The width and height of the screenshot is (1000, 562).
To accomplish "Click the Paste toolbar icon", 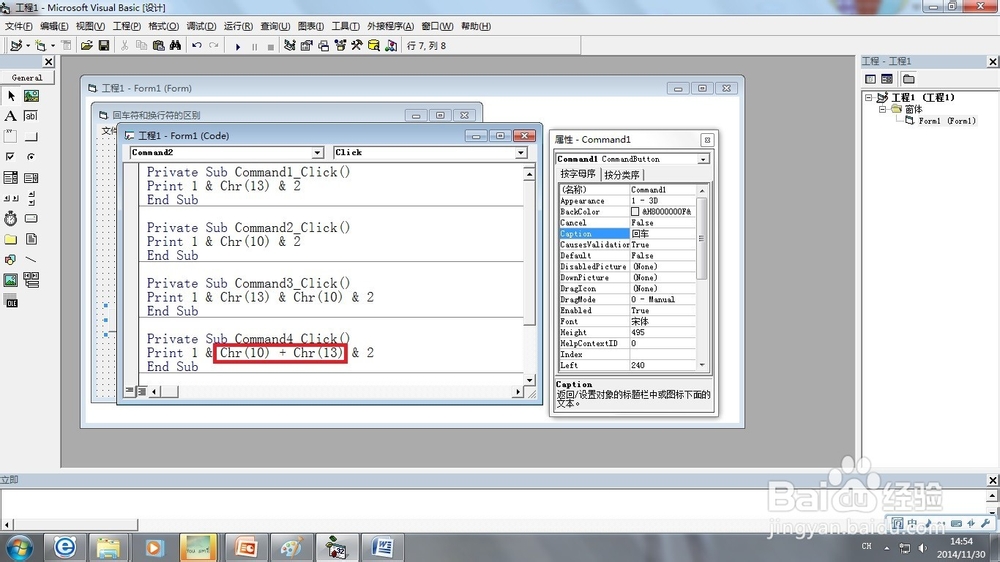I will tap(159, 45).
